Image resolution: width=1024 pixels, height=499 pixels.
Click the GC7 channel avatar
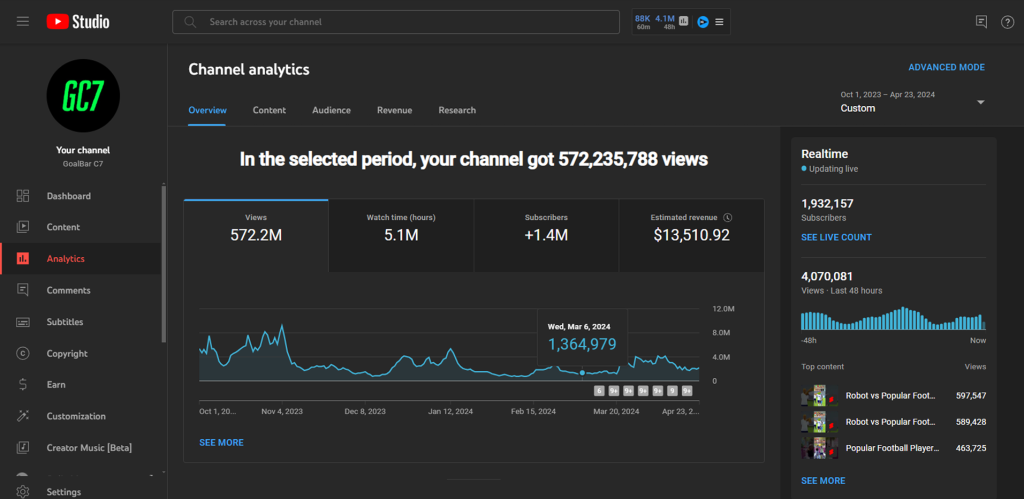click(83, 95)
